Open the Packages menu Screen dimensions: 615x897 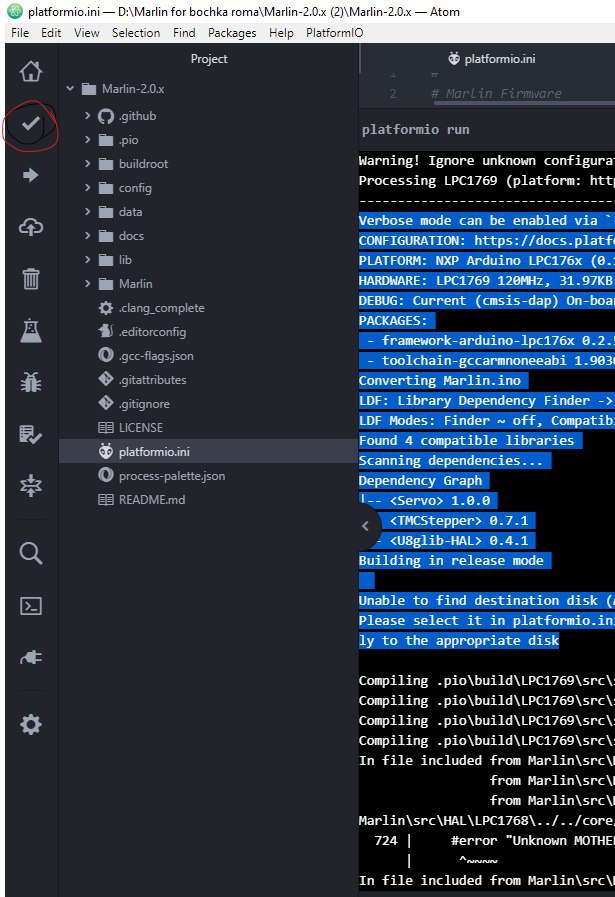[x=232, y=33]
